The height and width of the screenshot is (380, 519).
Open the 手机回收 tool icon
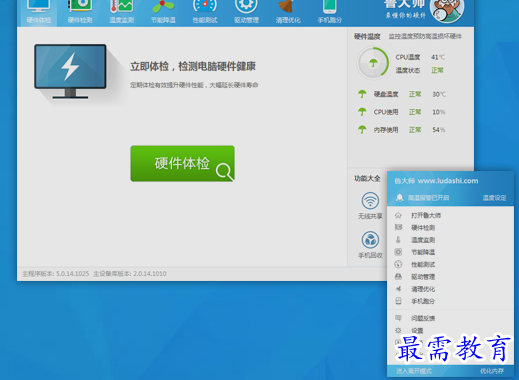pyautogui.click(x=370, y=245)
